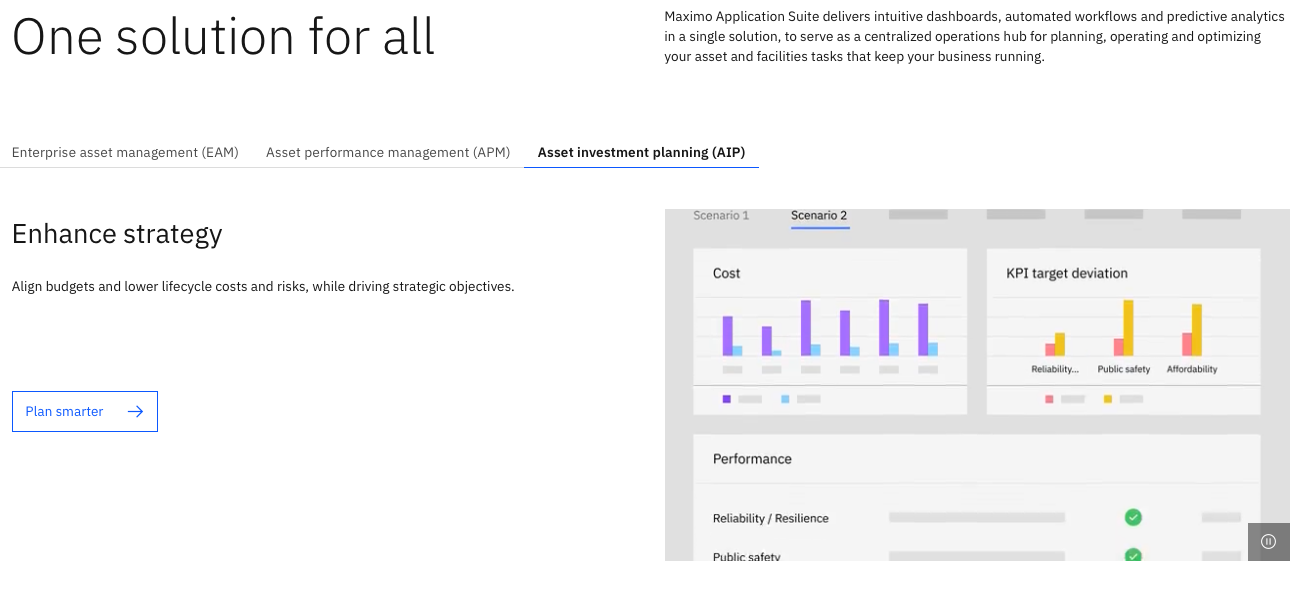
Task: Click the Enhance strategy heading
Action: (117, 234)
